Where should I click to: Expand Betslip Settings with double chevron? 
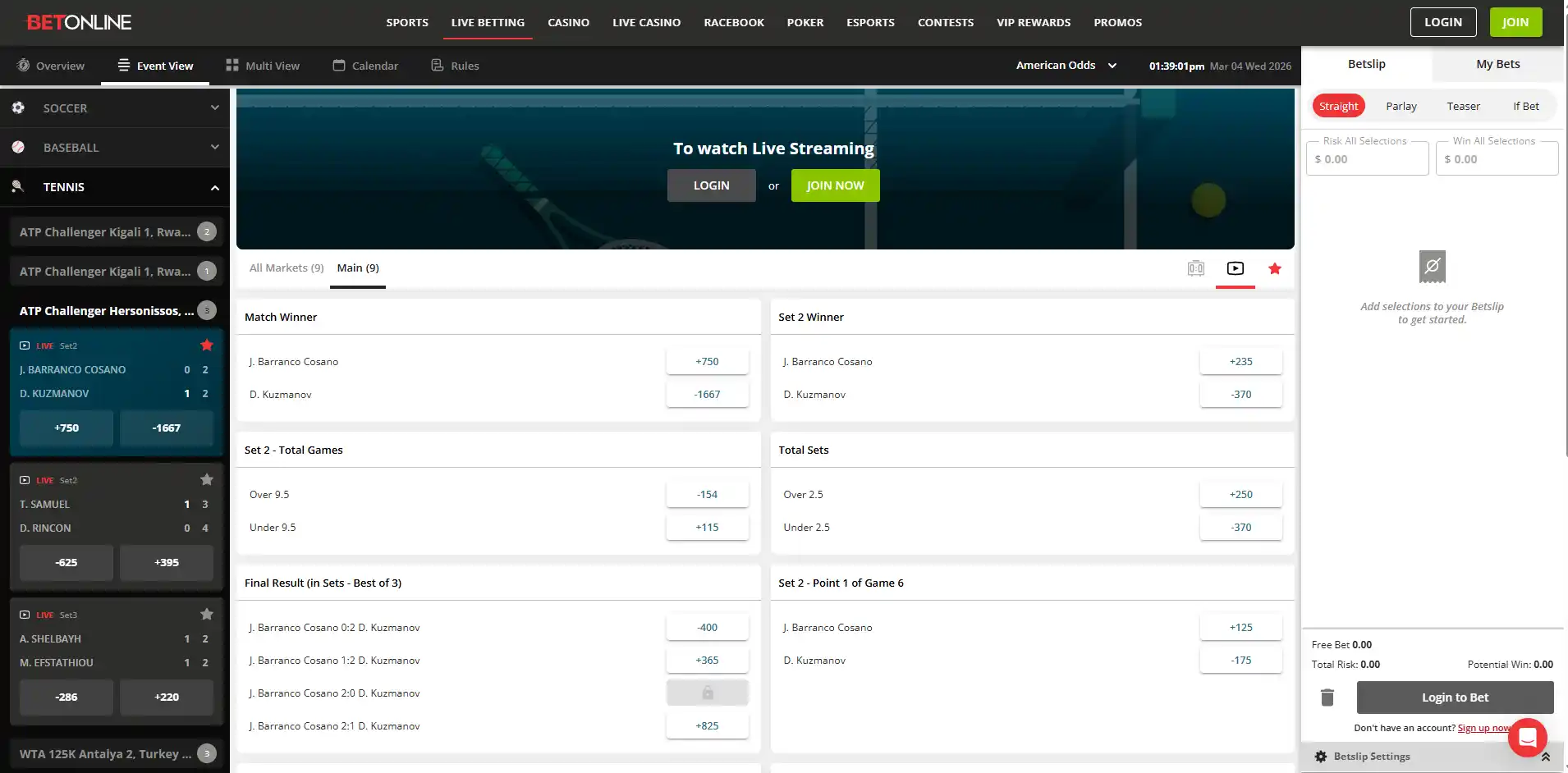pyautogui.click(x=1546, y=757)
